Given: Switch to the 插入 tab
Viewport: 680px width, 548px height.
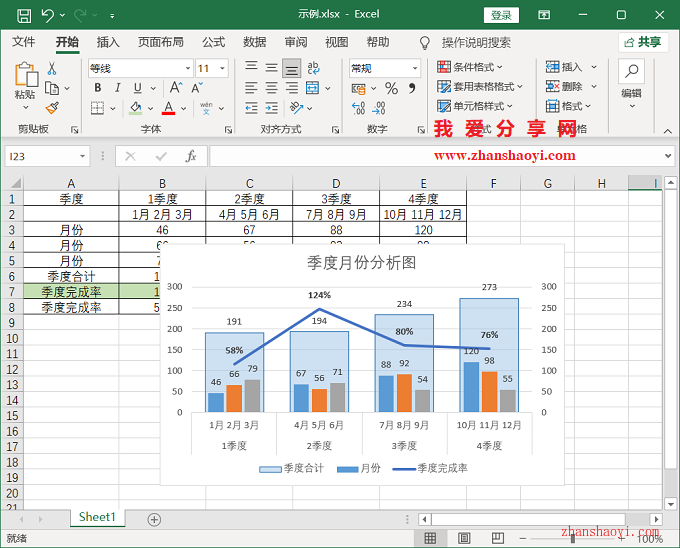Looking at the screenshot, I should [108, 42].
